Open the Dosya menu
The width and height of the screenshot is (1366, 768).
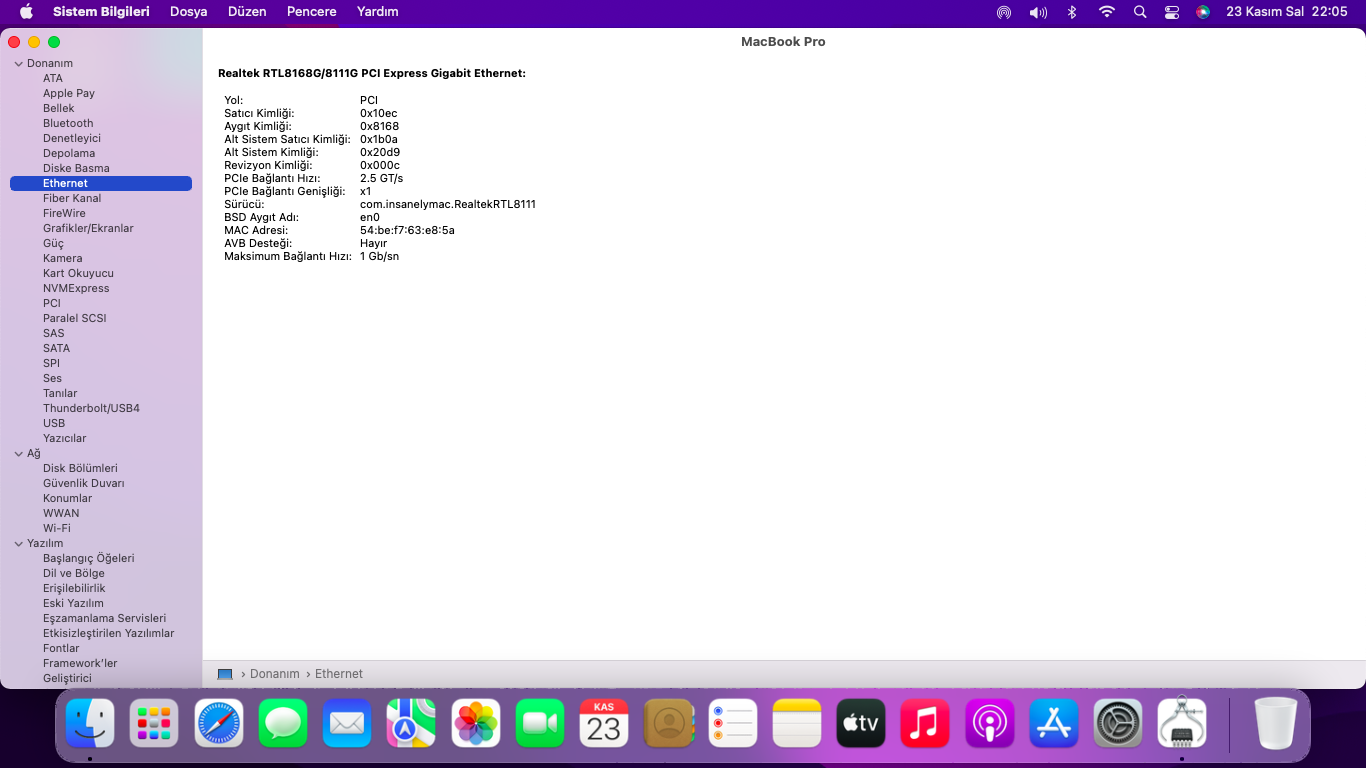(x=188, y=12)
